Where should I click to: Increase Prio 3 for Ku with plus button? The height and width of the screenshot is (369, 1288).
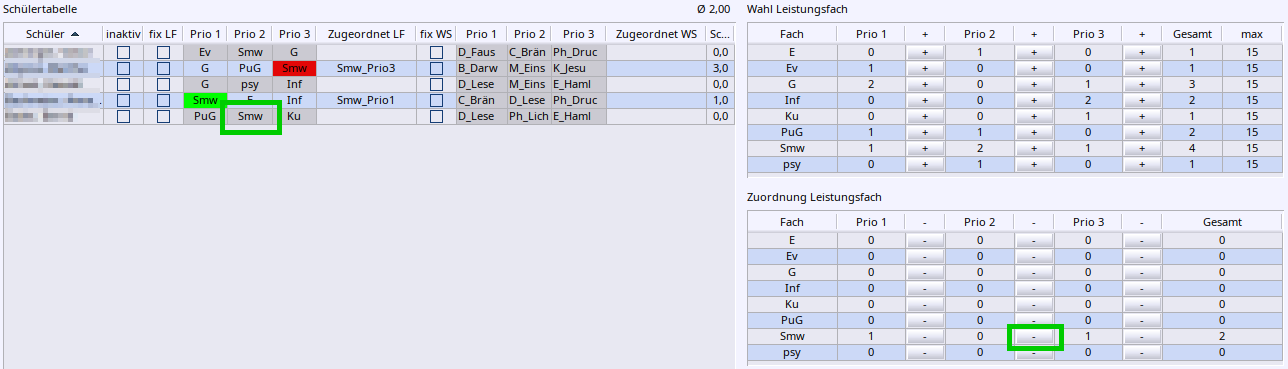pos(1142,115)
